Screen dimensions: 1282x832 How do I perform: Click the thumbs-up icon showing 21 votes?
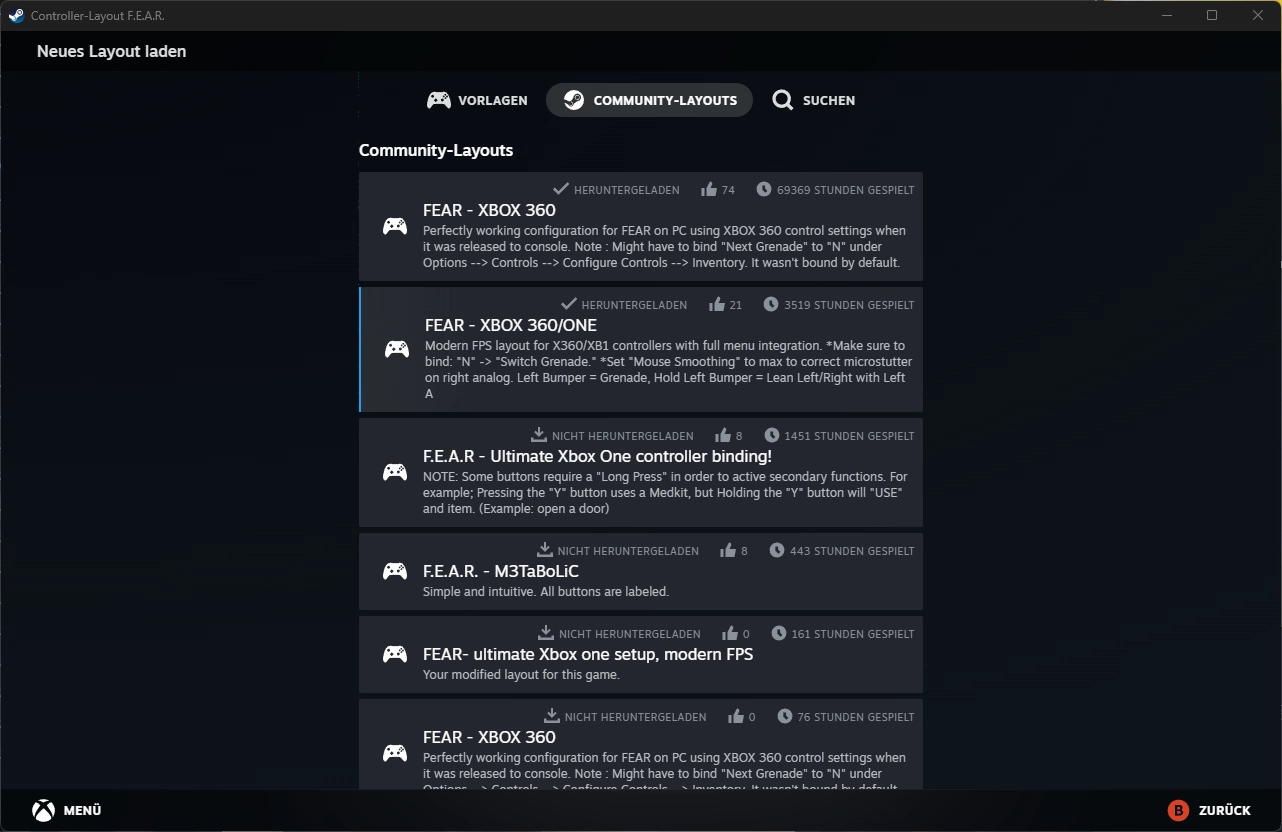pos(716,304)
